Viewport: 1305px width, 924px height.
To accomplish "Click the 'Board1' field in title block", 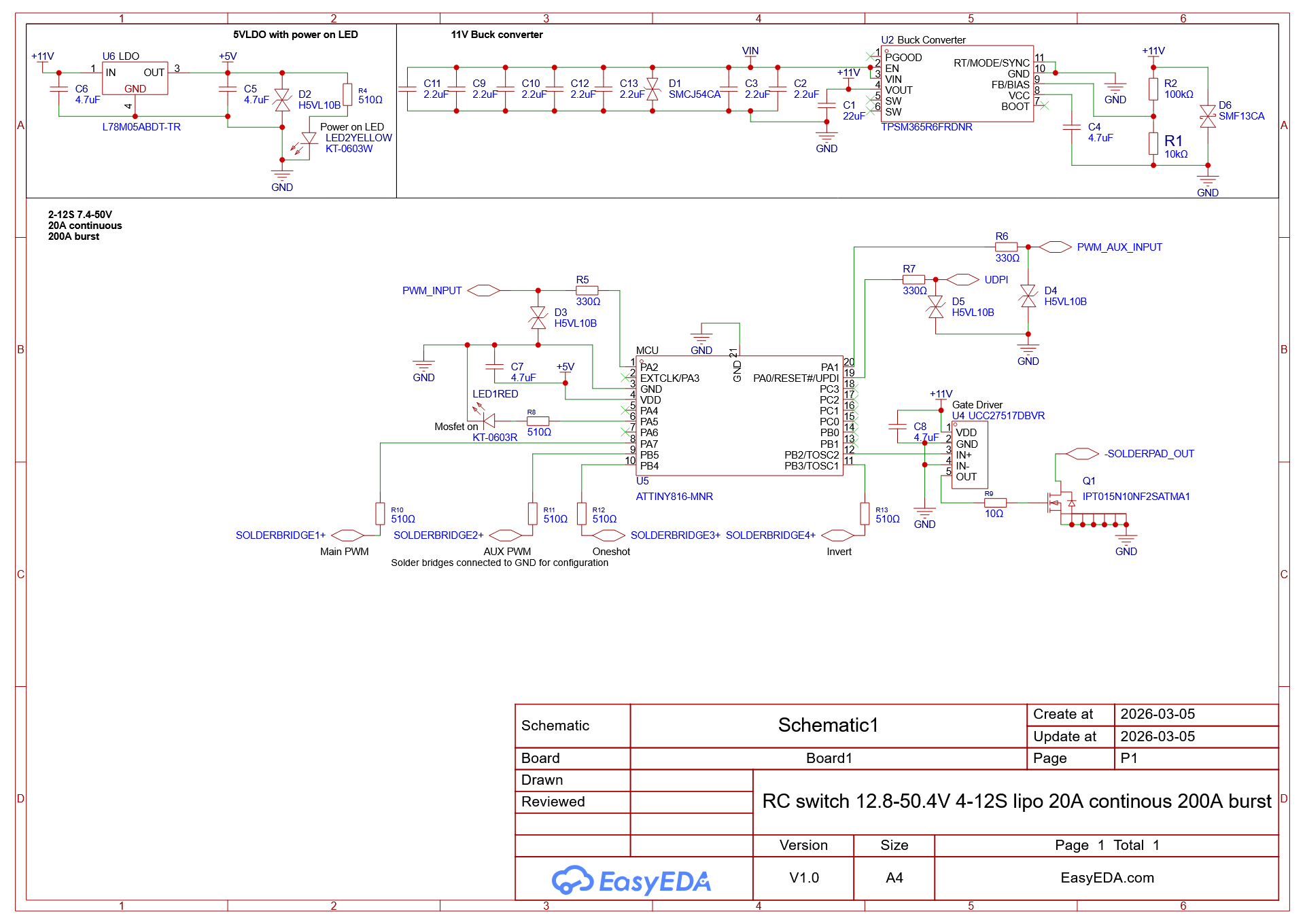I will [829, 758].
